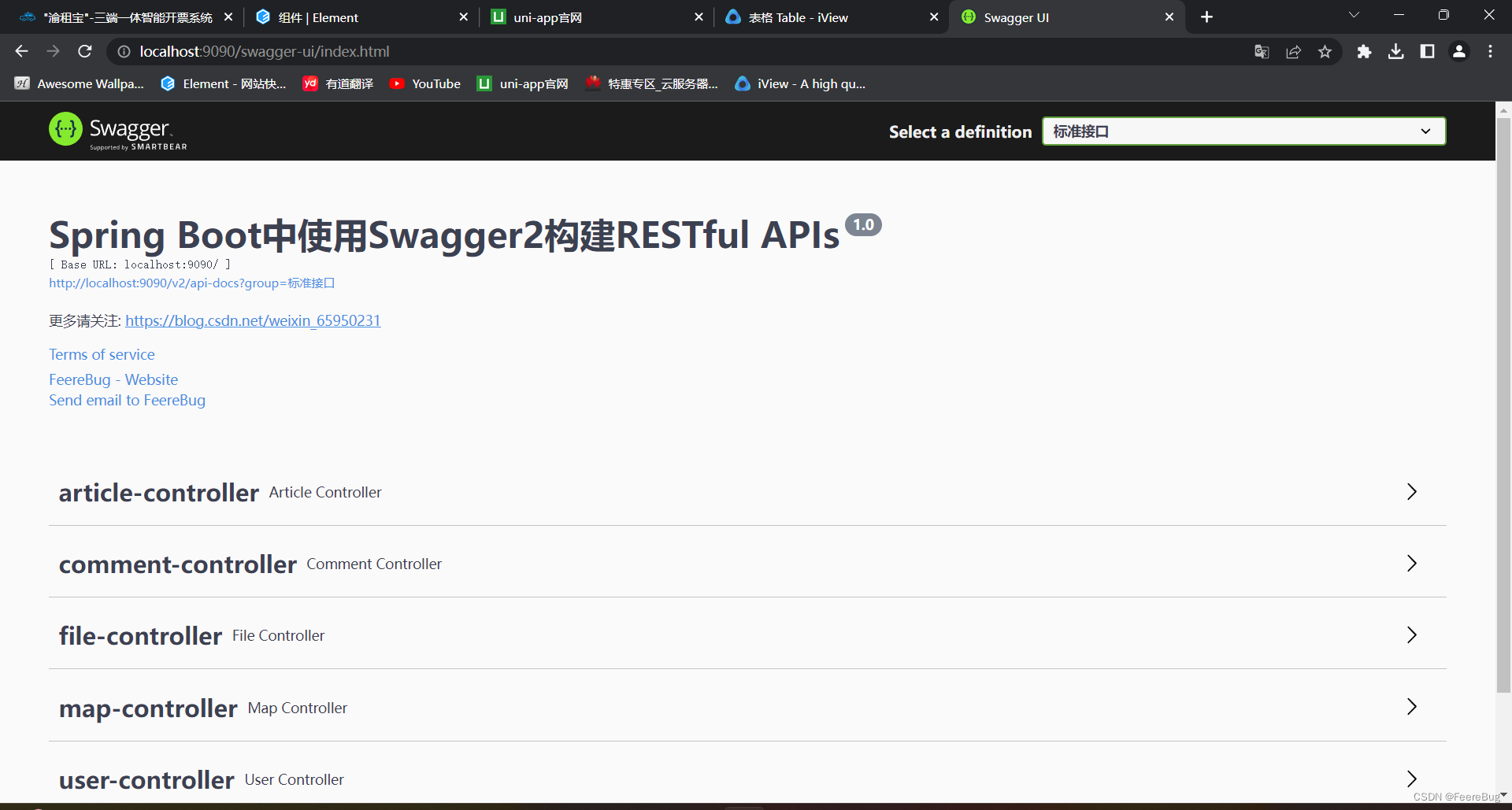
Task: Bookmark this page with the star icon
Action: click(x=1325, y=51)
